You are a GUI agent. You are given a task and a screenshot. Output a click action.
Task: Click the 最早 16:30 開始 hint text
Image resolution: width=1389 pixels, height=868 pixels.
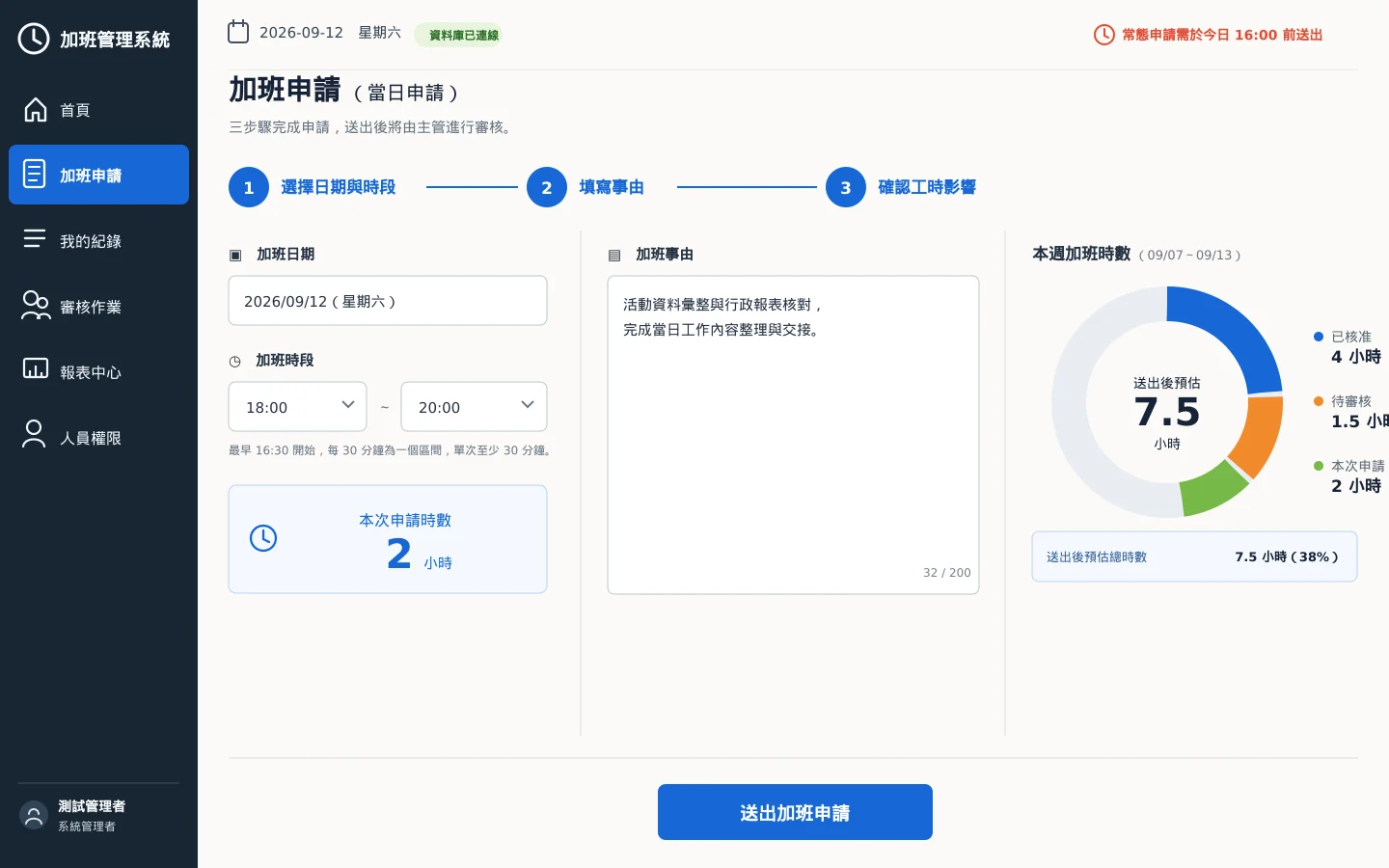(390, 450)
